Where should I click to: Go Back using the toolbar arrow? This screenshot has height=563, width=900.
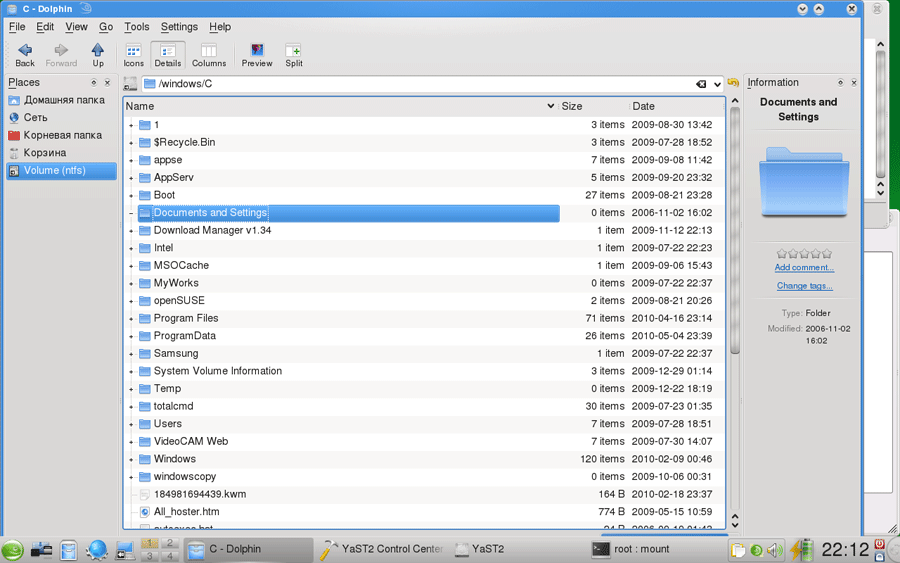25,55
